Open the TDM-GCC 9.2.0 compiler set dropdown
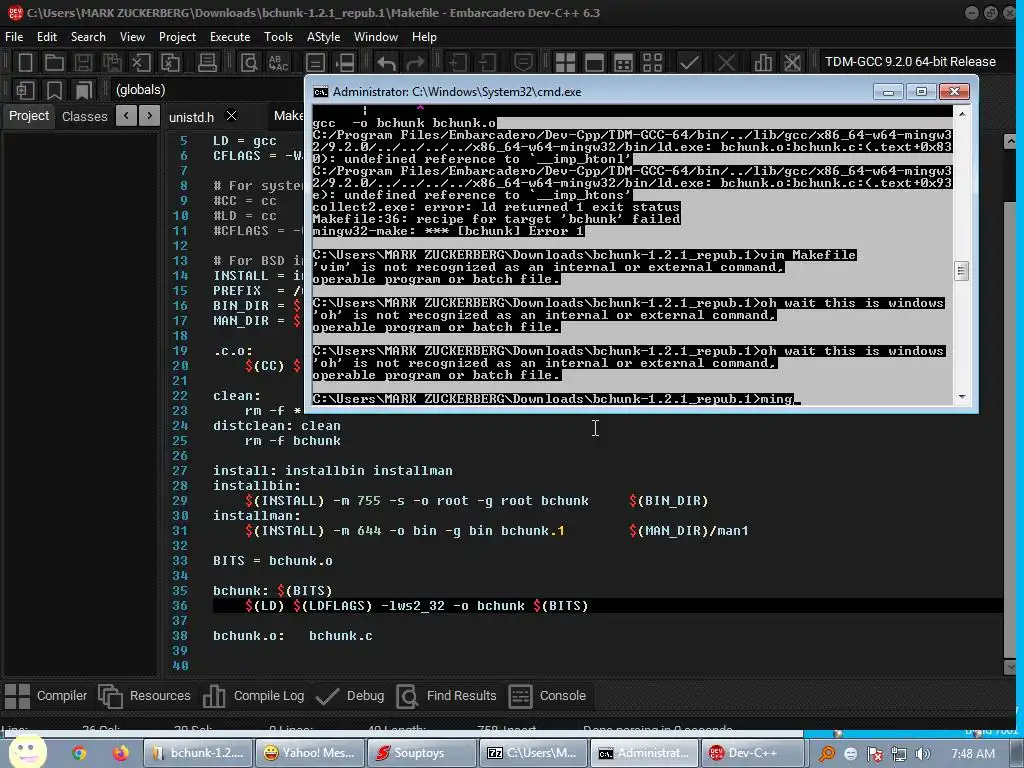1024x768 pixels. pos(910,61)
